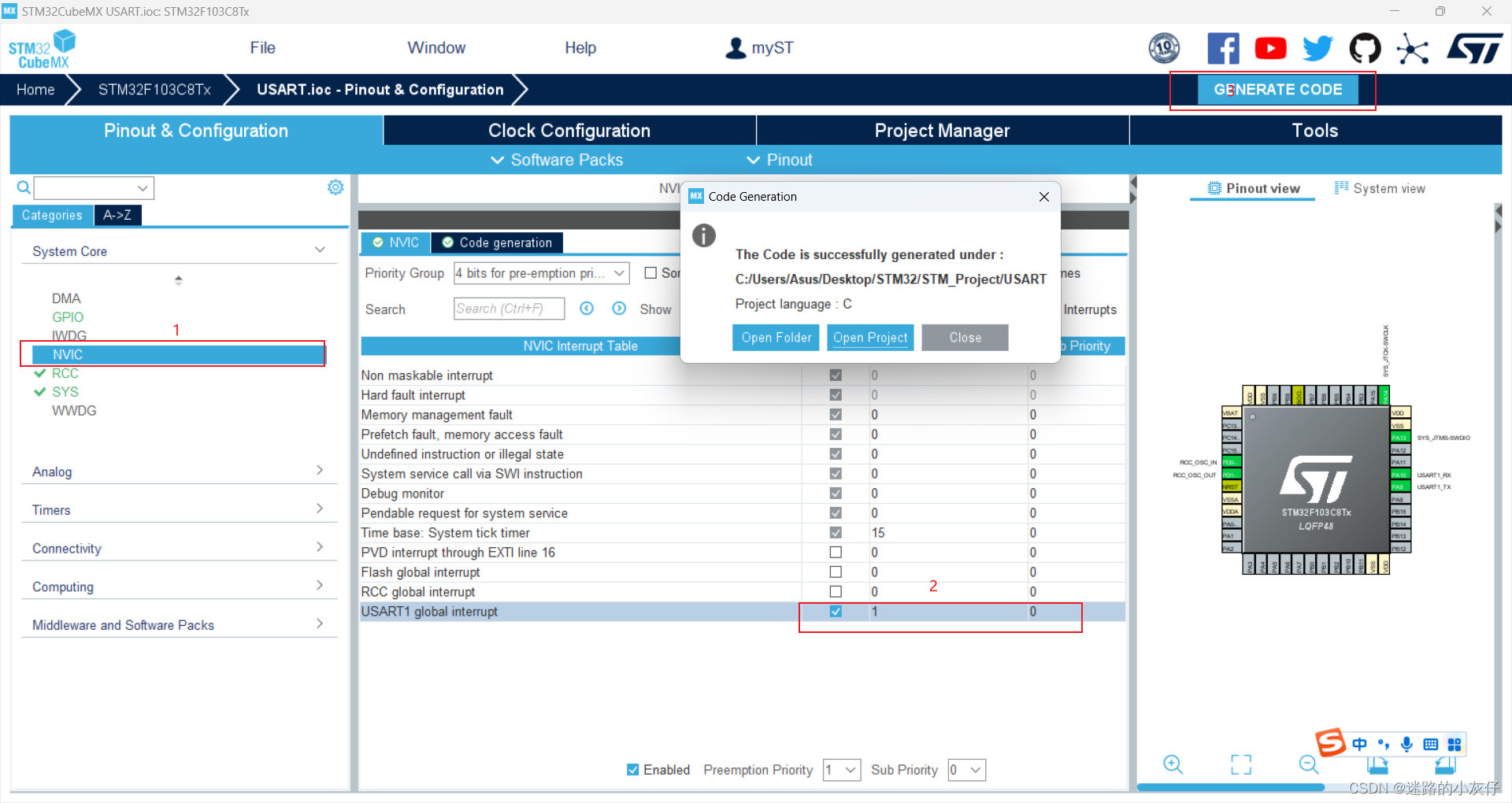Toggle the Sort checkbox next to Priority Group

[650, 273]
